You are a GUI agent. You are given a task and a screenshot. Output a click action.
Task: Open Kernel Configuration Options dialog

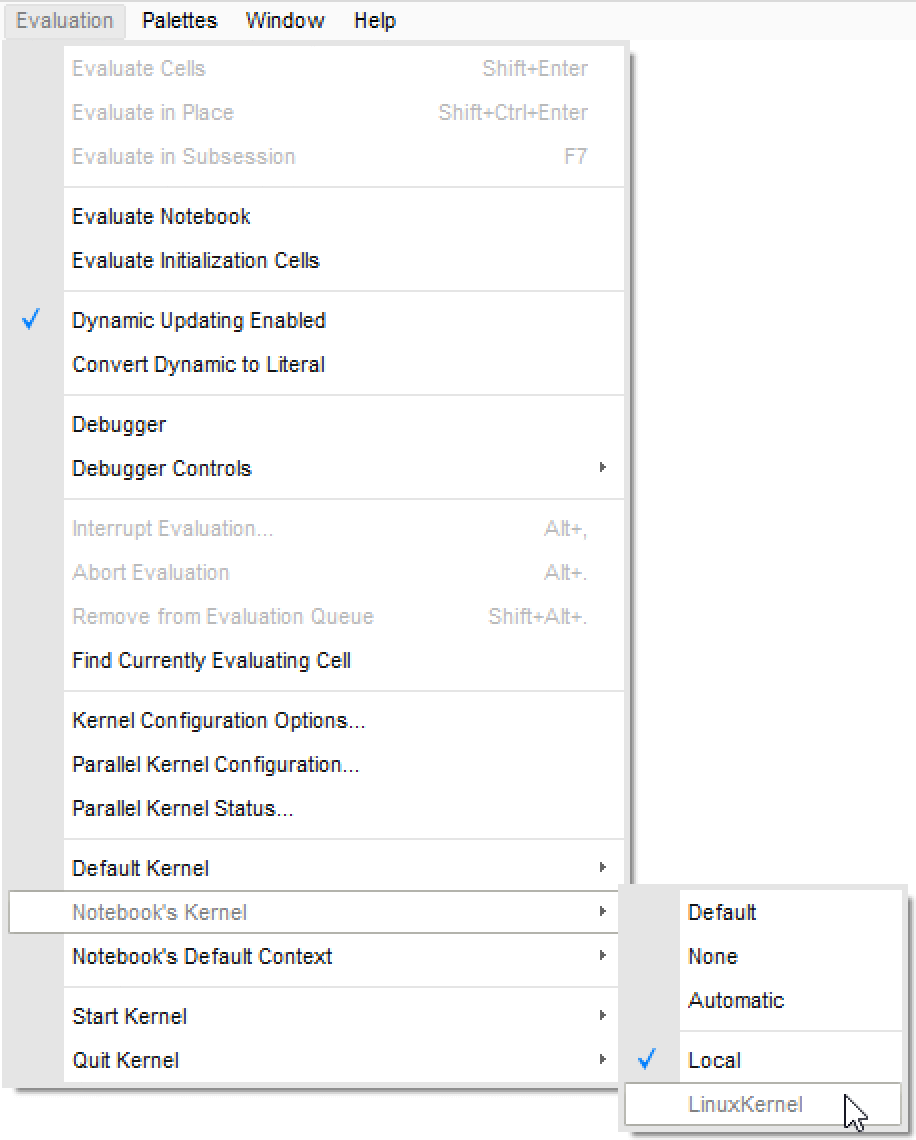pyautogui.click(x=218, y=721)
